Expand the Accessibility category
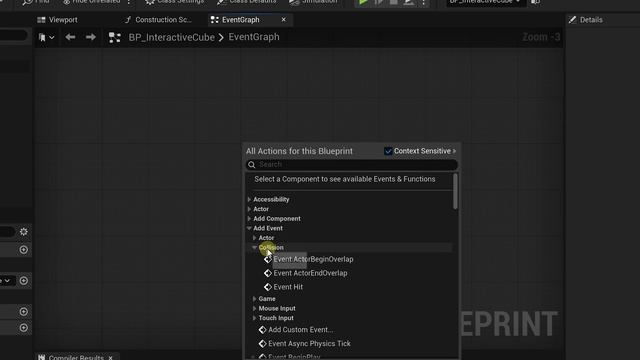 pyautogui.click(x=249, y=200)
